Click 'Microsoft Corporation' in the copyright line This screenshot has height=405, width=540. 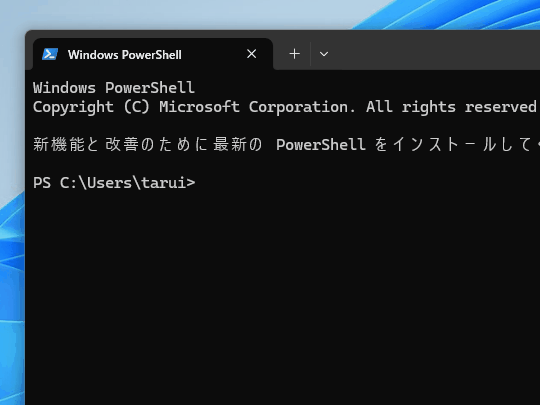click(257, 107)
